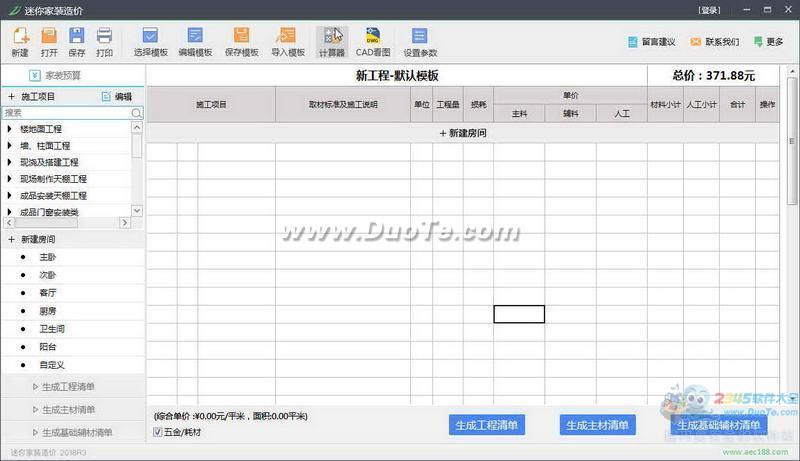Save the project using 保存 icon

77,40
